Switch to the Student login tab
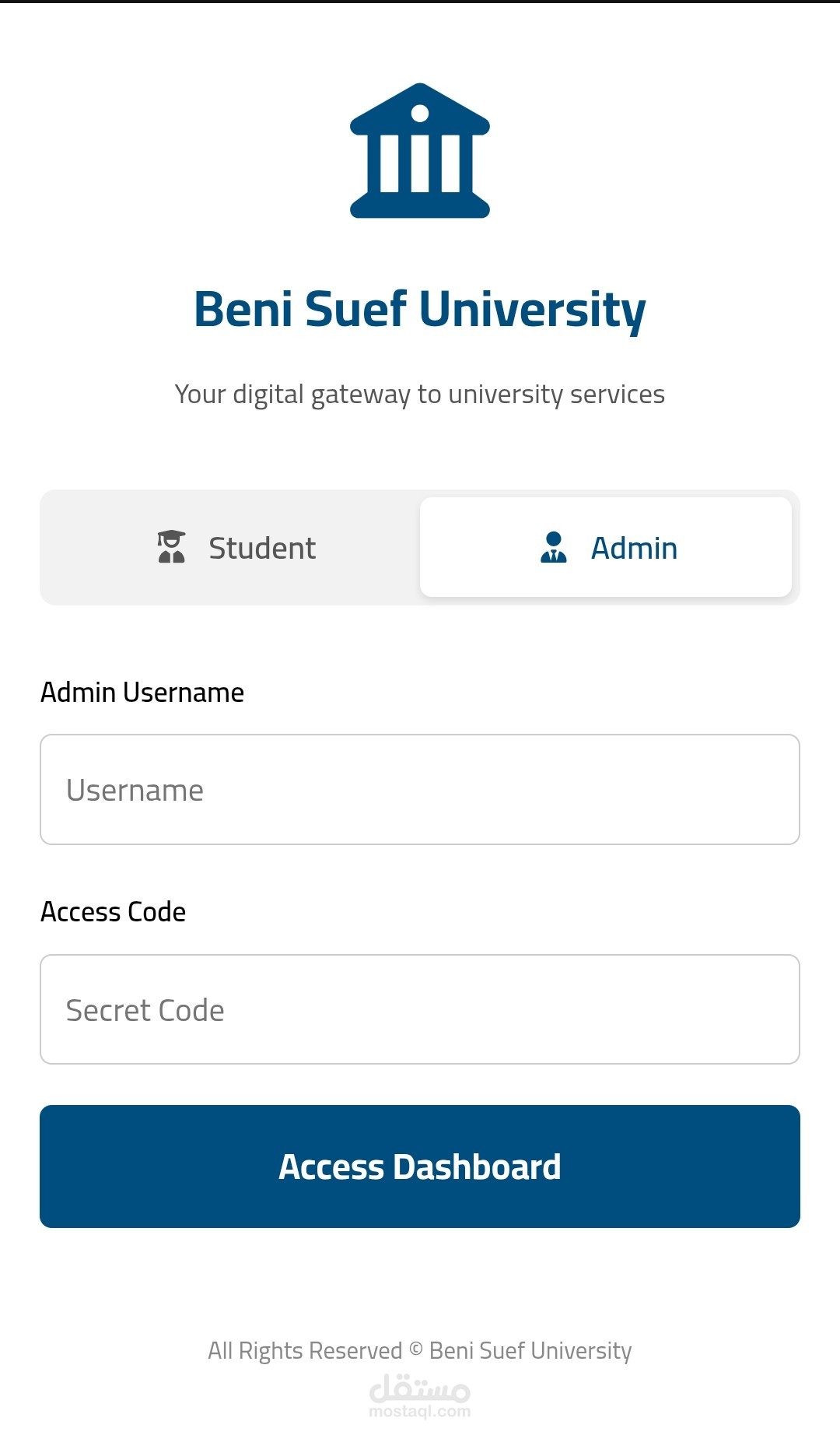This screenshot has height=1449, width=840. (x=230, y=548)
